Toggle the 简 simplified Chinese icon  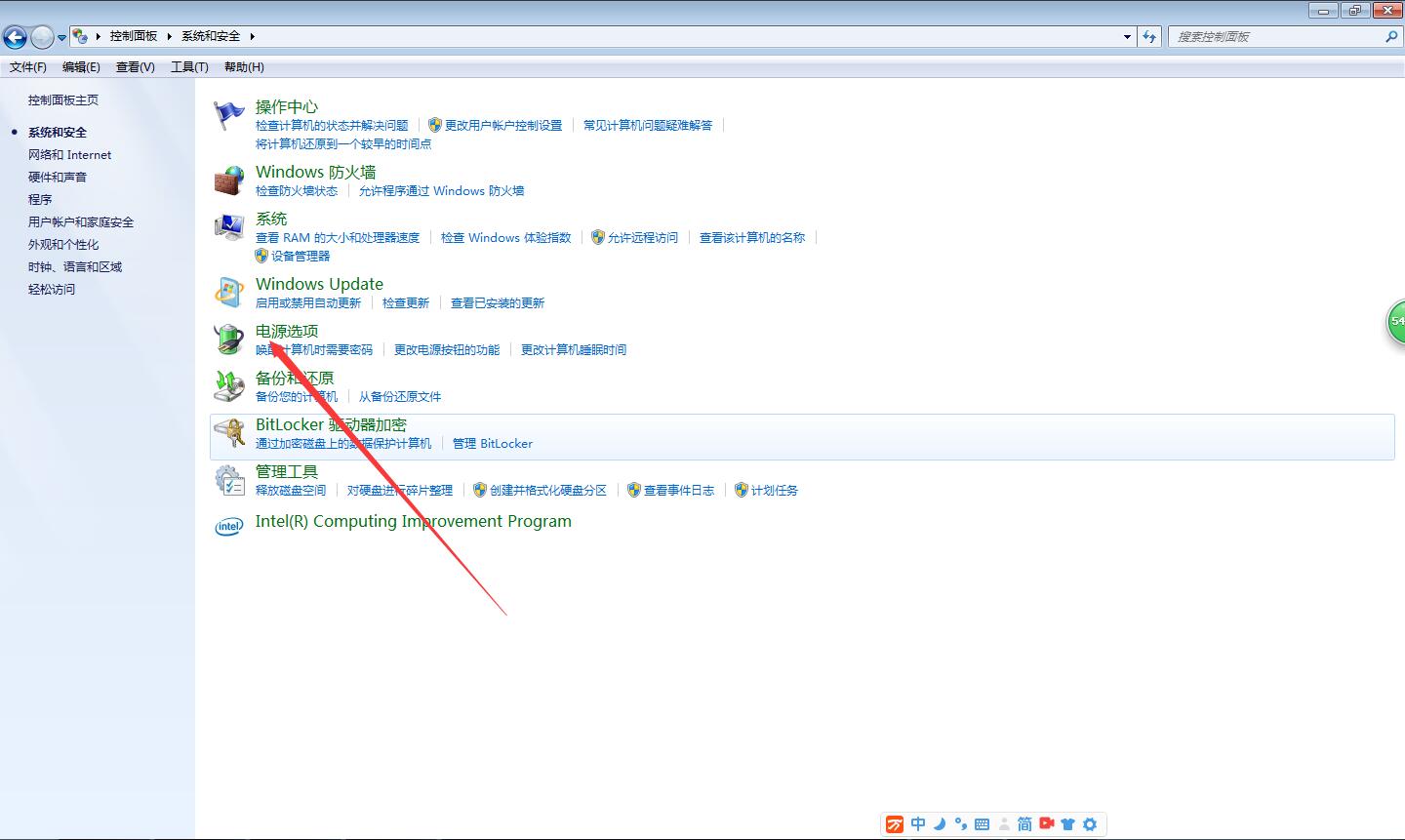[1024, 824]
